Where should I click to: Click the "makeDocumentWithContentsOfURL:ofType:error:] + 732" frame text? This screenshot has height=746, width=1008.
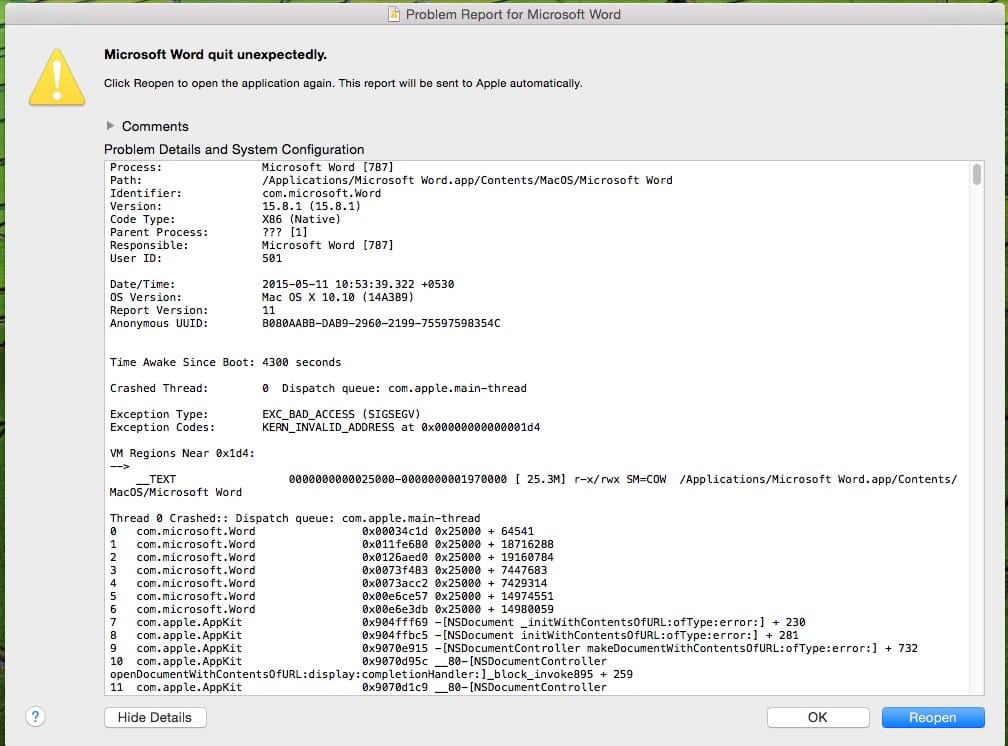click(x=752, y=648)
